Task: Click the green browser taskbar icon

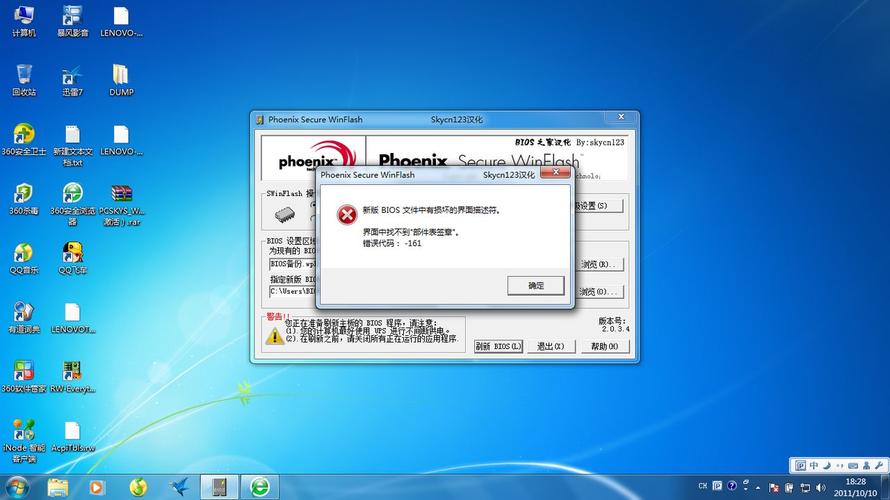Action: click(x=260, y=487)
